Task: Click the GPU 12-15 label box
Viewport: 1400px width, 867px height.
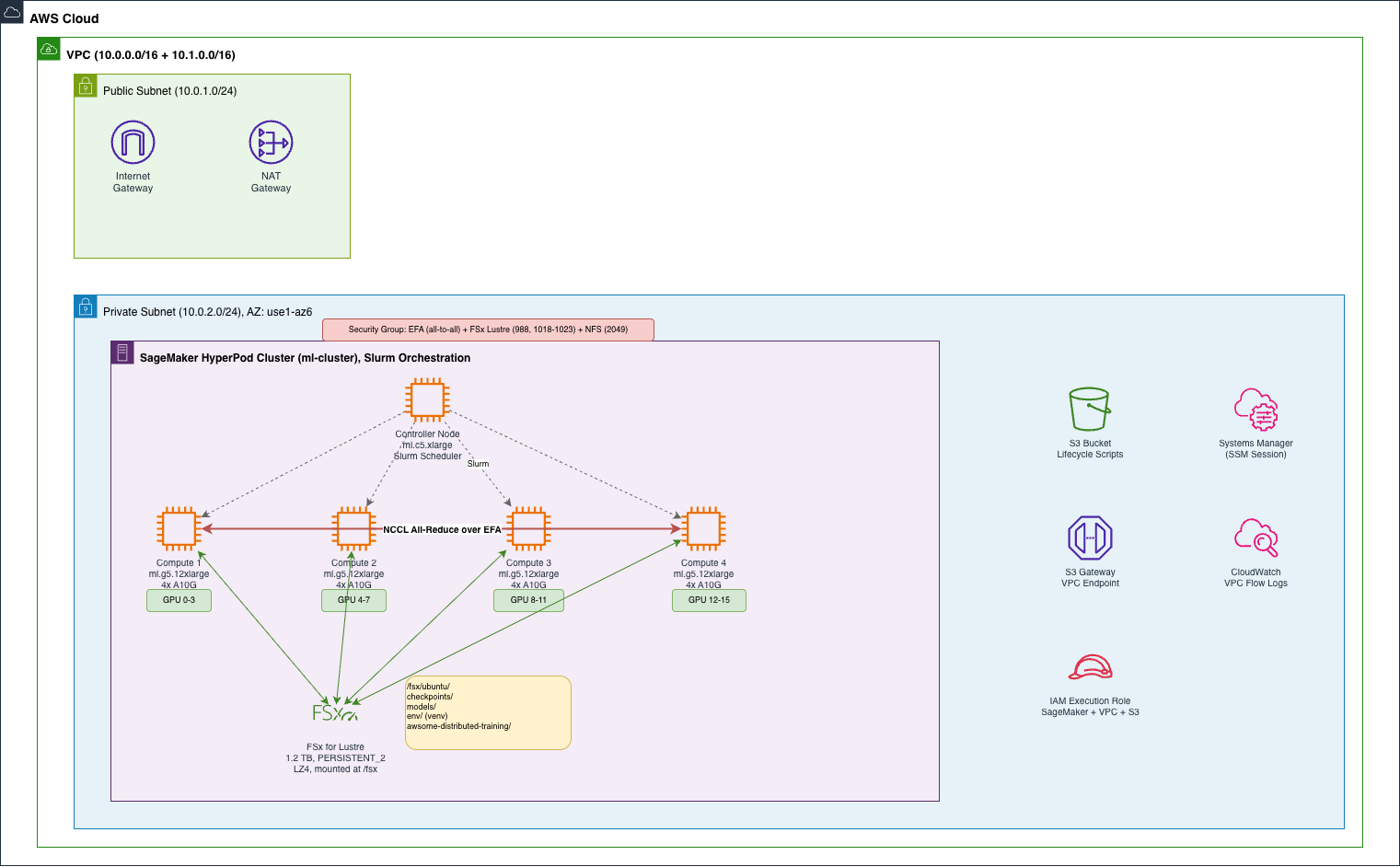Action: coord(709,600)
